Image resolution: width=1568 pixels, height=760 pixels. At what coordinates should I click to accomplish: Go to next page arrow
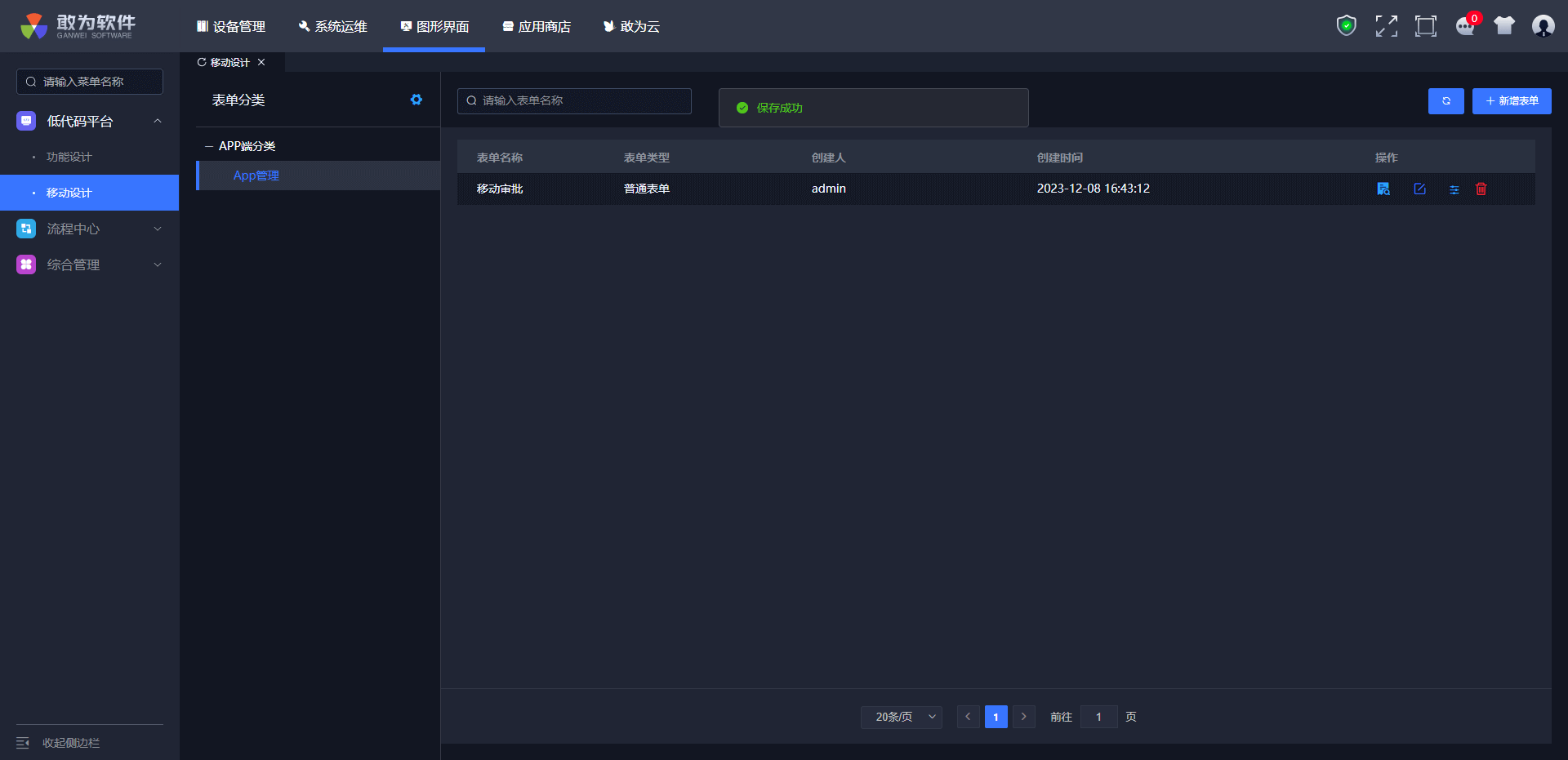point(1024,717)
